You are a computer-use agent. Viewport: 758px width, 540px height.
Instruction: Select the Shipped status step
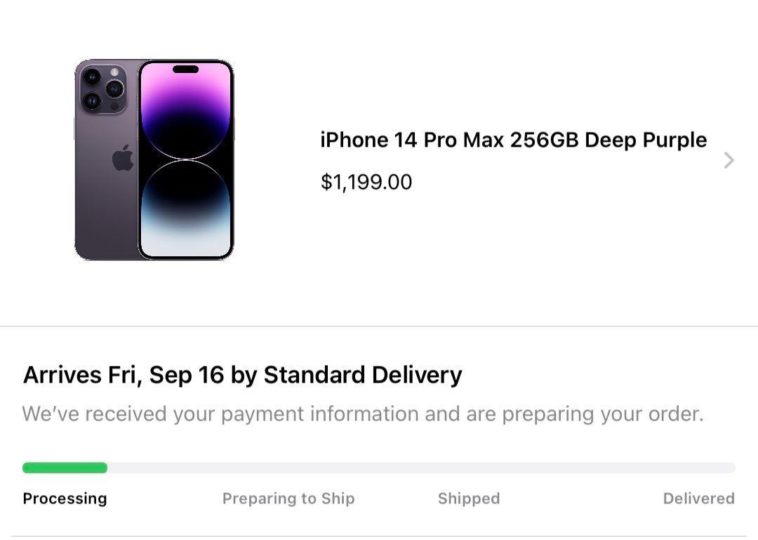[x=468, y=498]
